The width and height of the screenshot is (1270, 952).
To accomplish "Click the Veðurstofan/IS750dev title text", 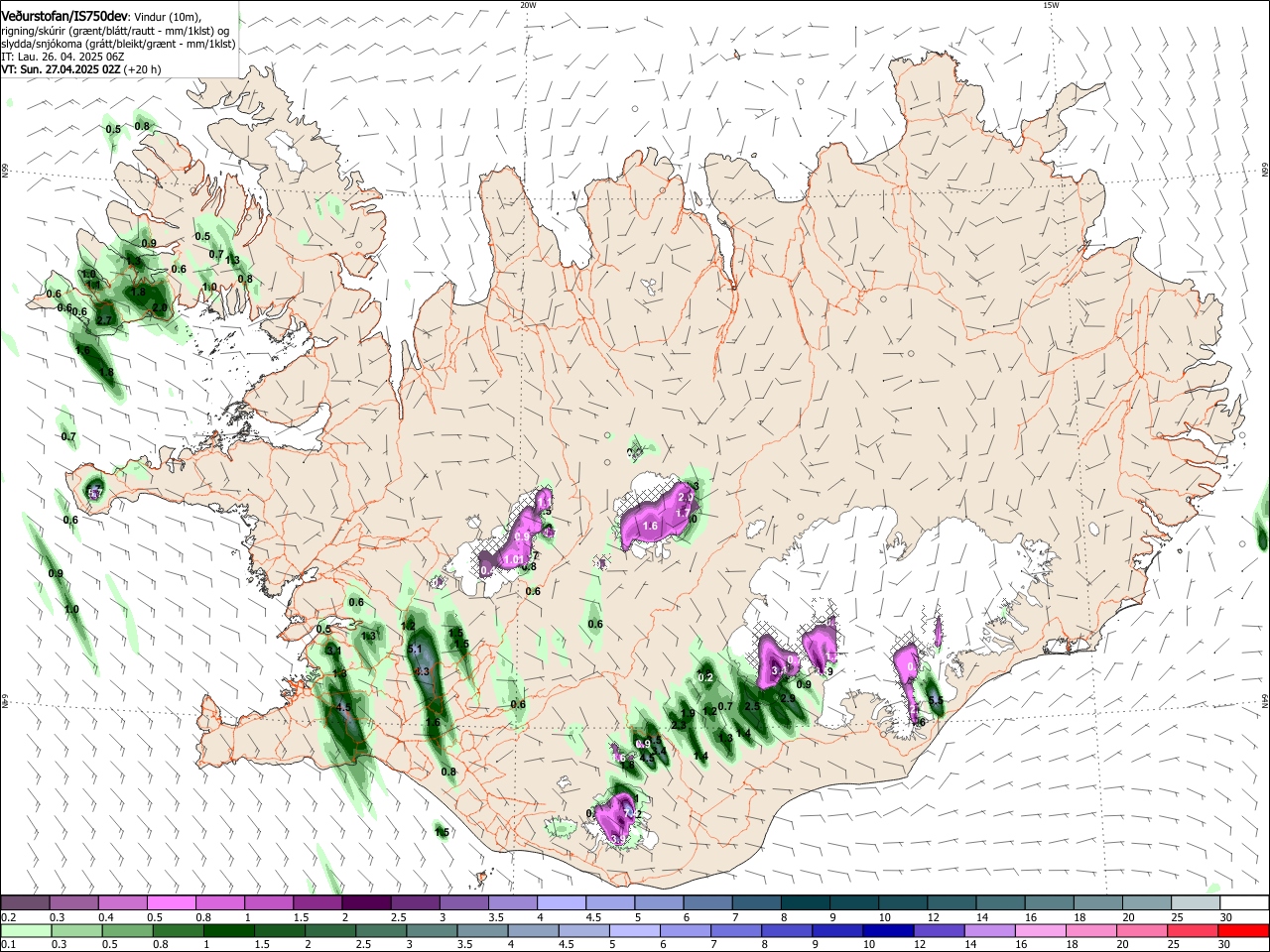I will click(x=64, y=15).
